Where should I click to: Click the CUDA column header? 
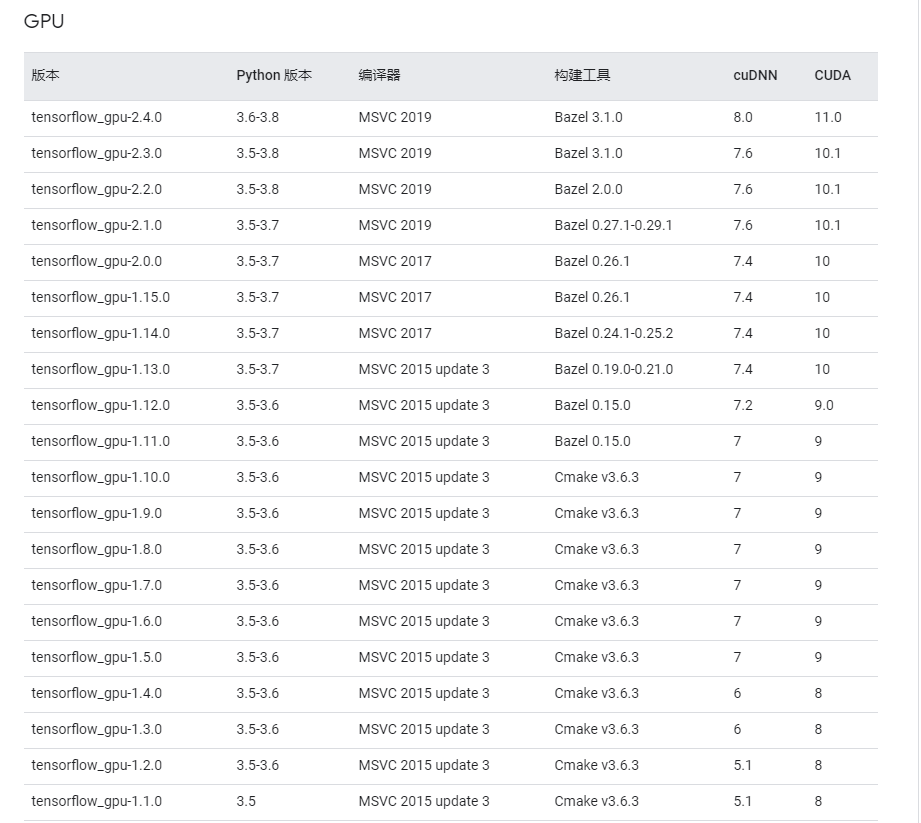click(x=832, y=75)
